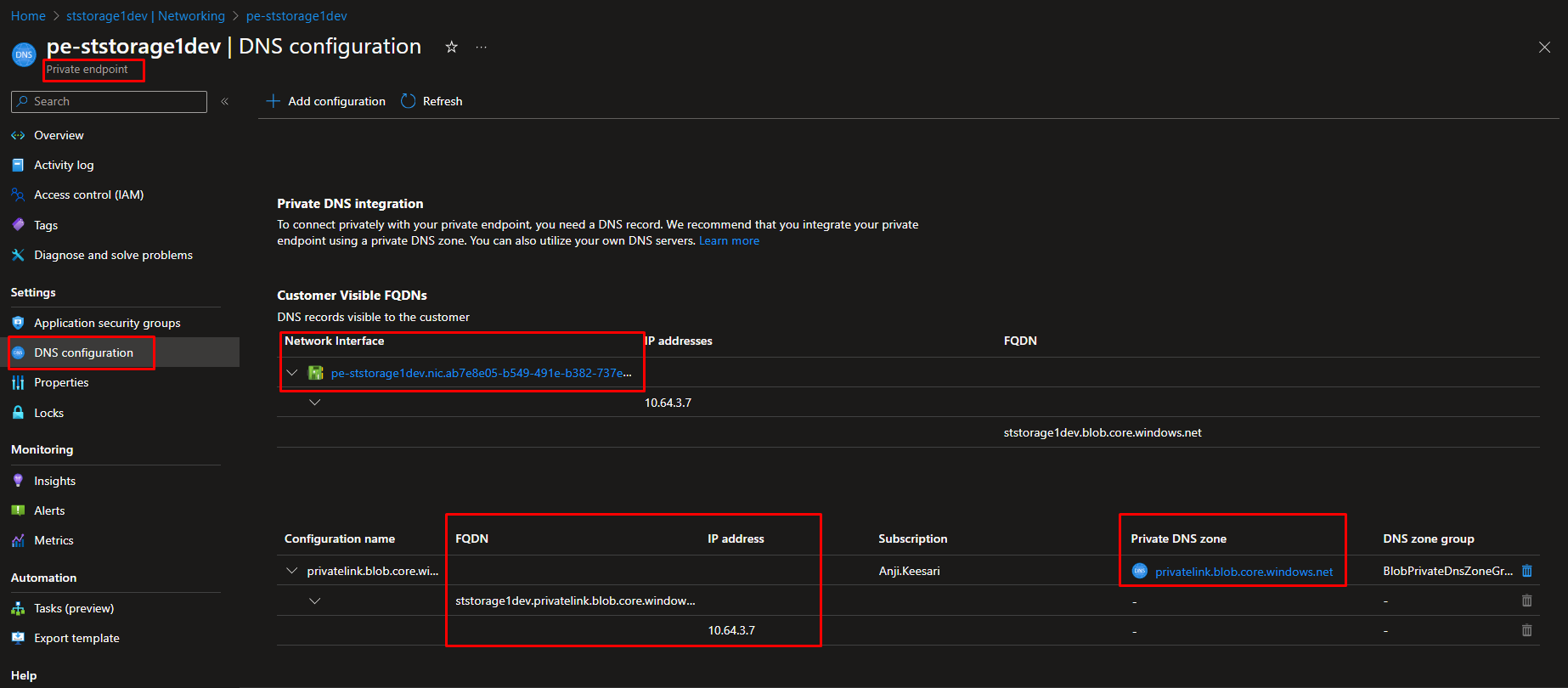Viewport: 1568px width, 688px height.
Task: Click the Application security groups shield icon
Action: coord(18,323)
